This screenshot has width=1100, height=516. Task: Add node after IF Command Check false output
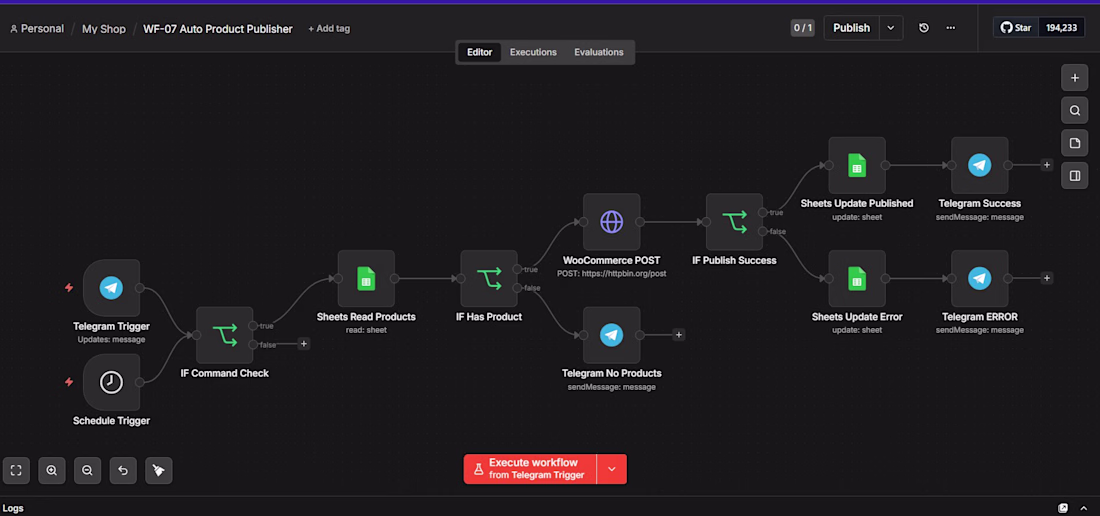click(303, 344)
